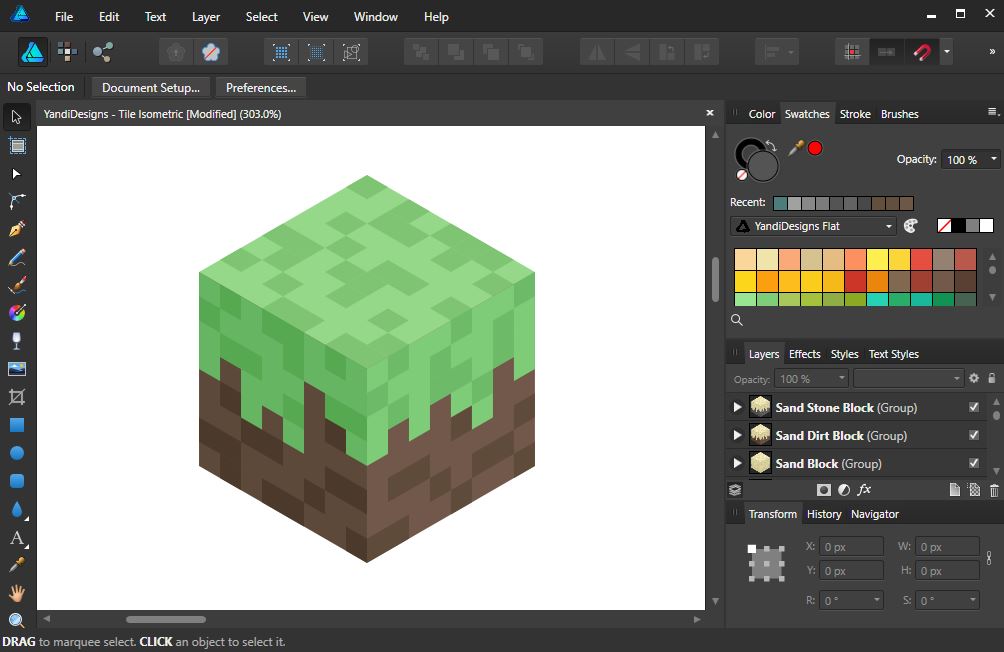This screenshot has width=1004, height=652.
Task: Toggle the magnet Snapping button
Action: (x=921, y=52)
